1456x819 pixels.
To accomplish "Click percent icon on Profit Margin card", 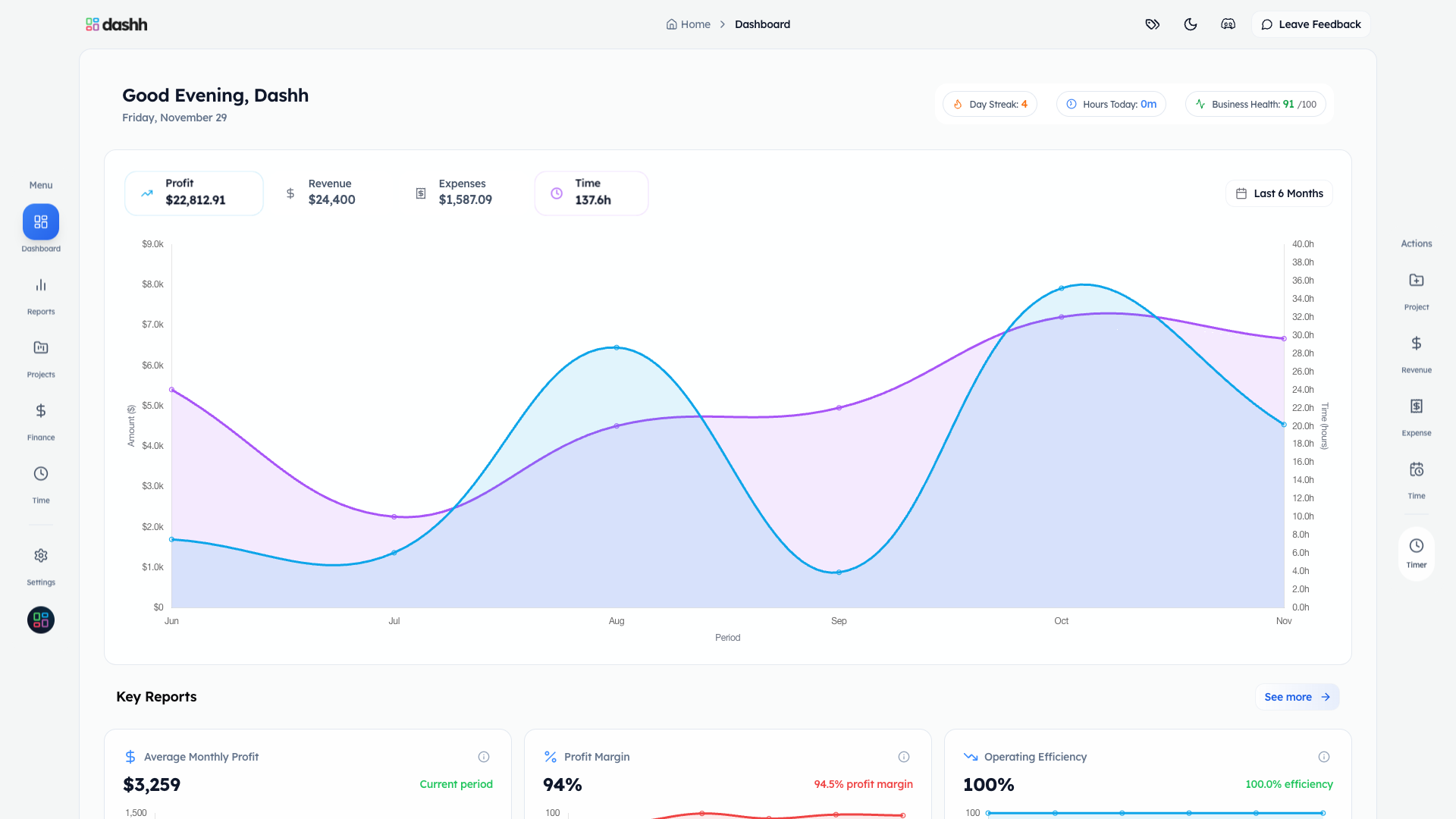I will [x=551, y=757].
